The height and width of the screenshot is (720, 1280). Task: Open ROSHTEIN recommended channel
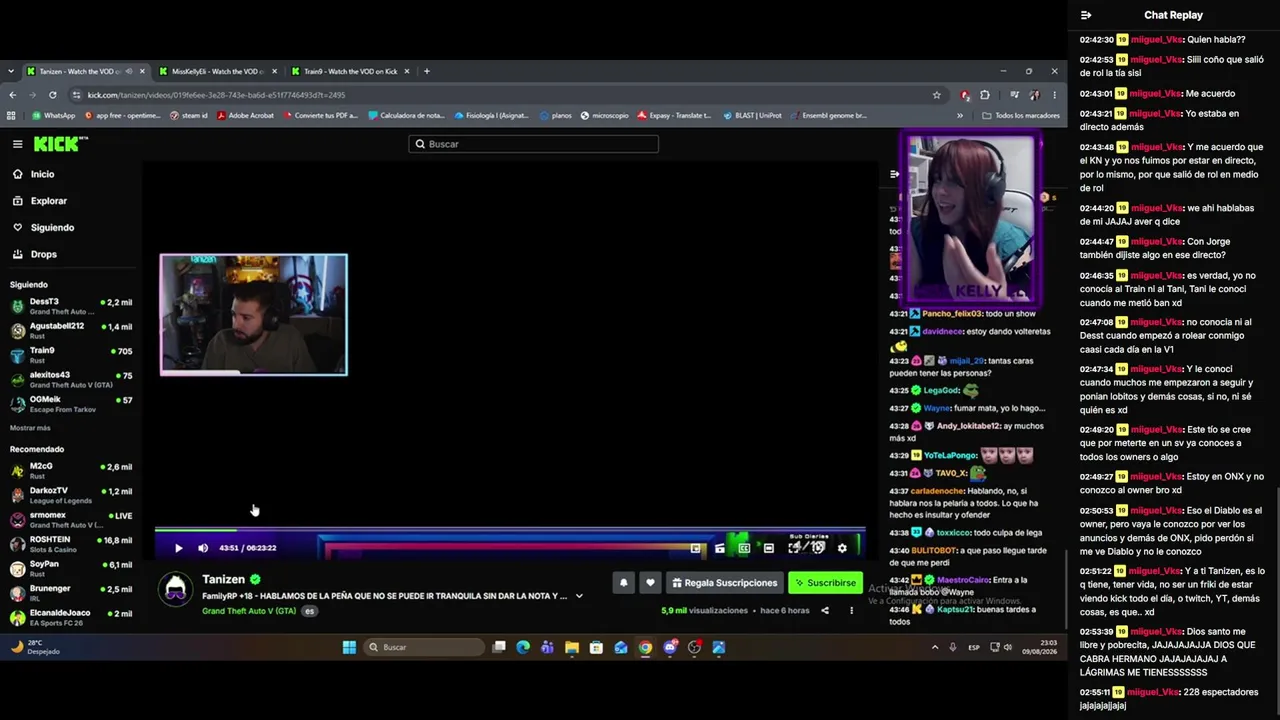(x=70, y=544)
